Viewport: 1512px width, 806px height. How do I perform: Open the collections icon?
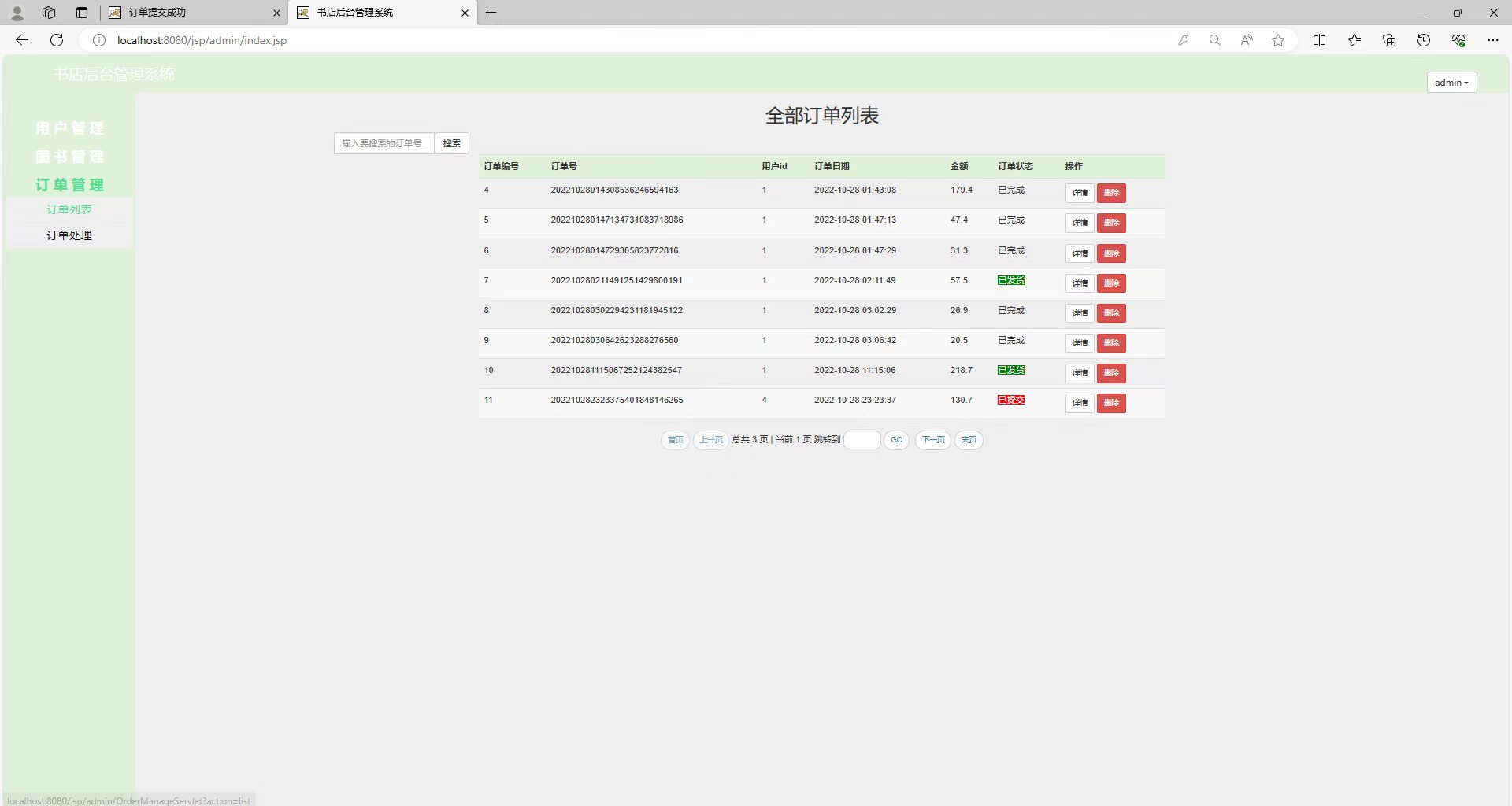click(x=1389, y=40)
